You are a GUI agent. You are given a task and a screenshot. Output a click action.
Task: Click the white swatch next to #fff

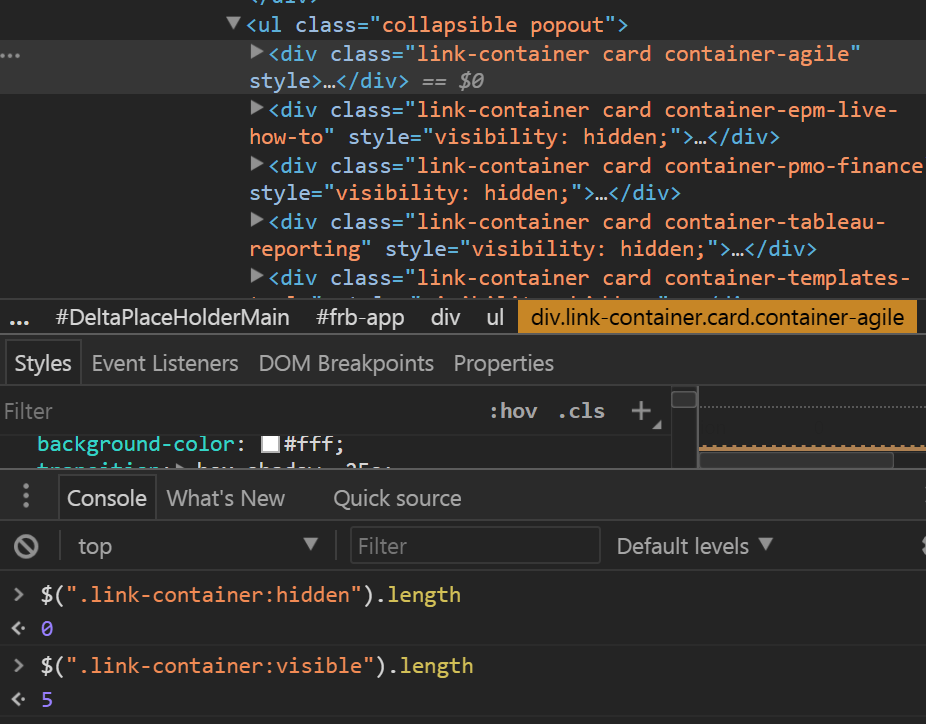tap(268, 443)
